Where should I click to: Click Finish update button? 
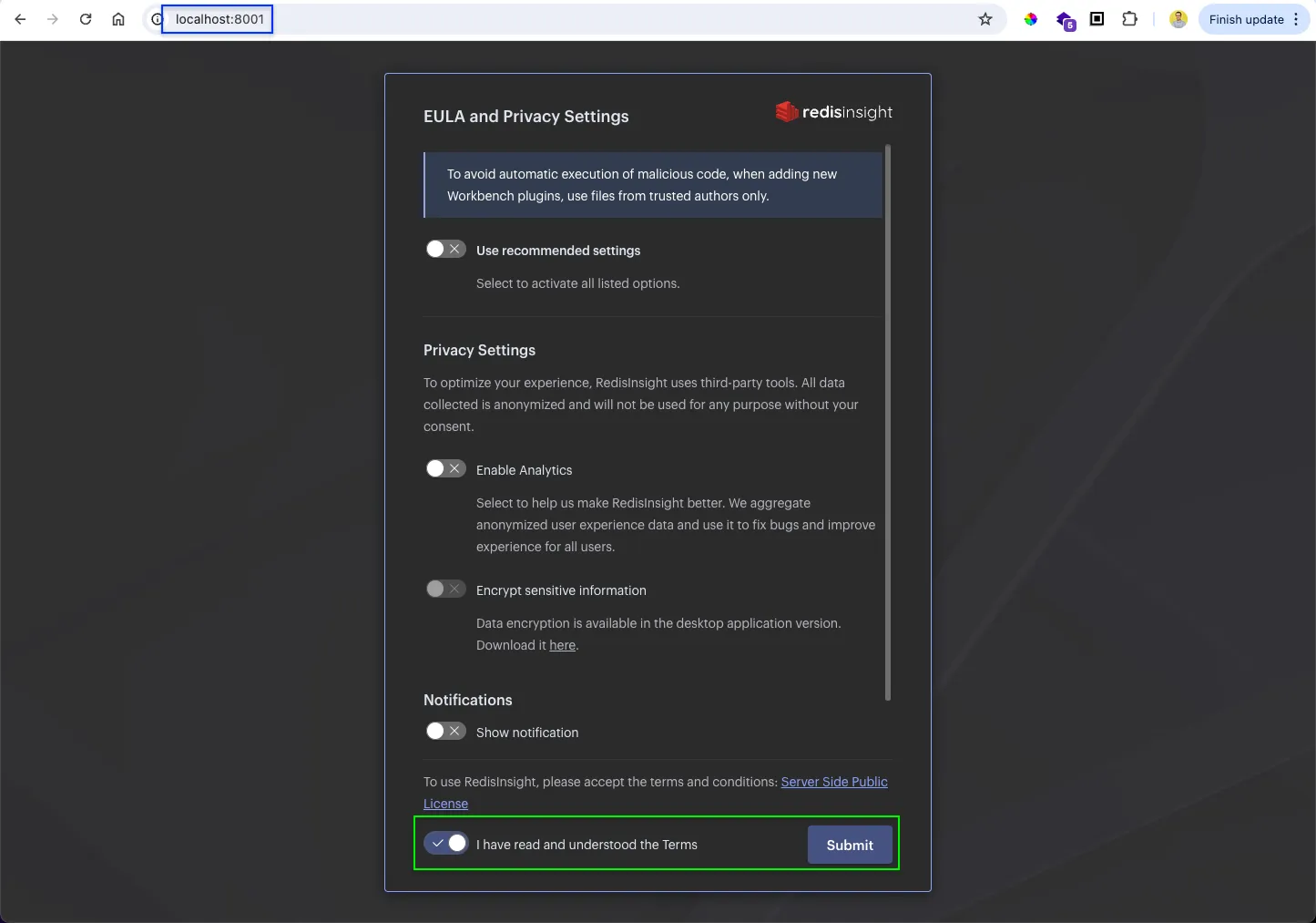click(x=1246, y=19)
